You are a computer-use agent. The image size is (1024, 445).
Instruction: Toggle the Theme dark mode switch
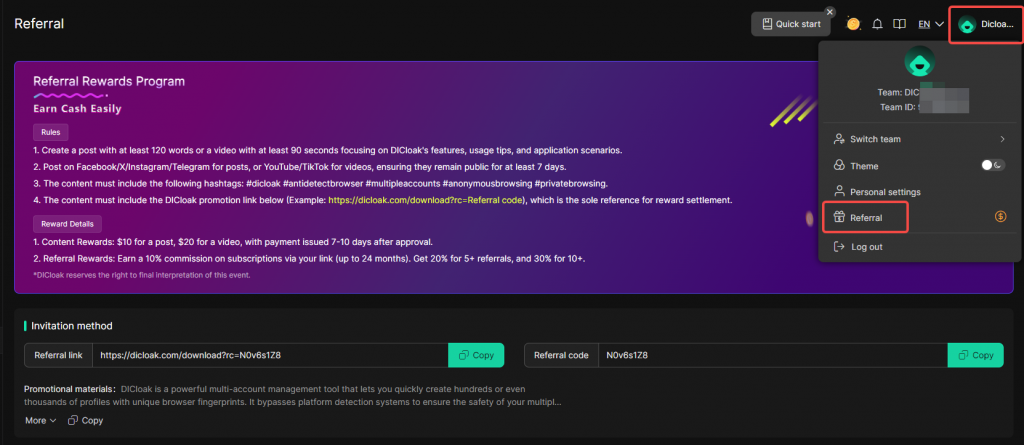coord(993,165)
